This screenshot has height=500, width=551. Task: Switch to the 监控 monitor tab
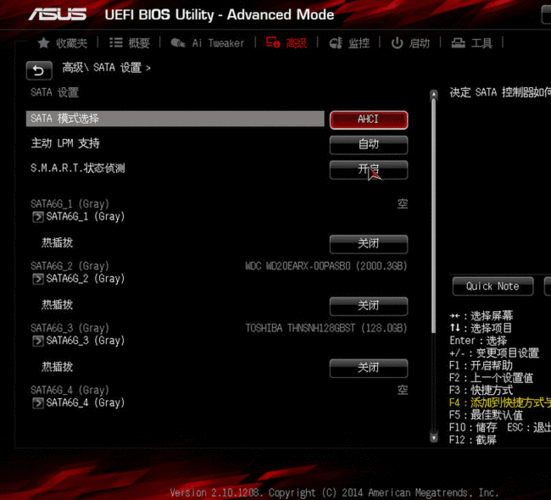(349, 43)
